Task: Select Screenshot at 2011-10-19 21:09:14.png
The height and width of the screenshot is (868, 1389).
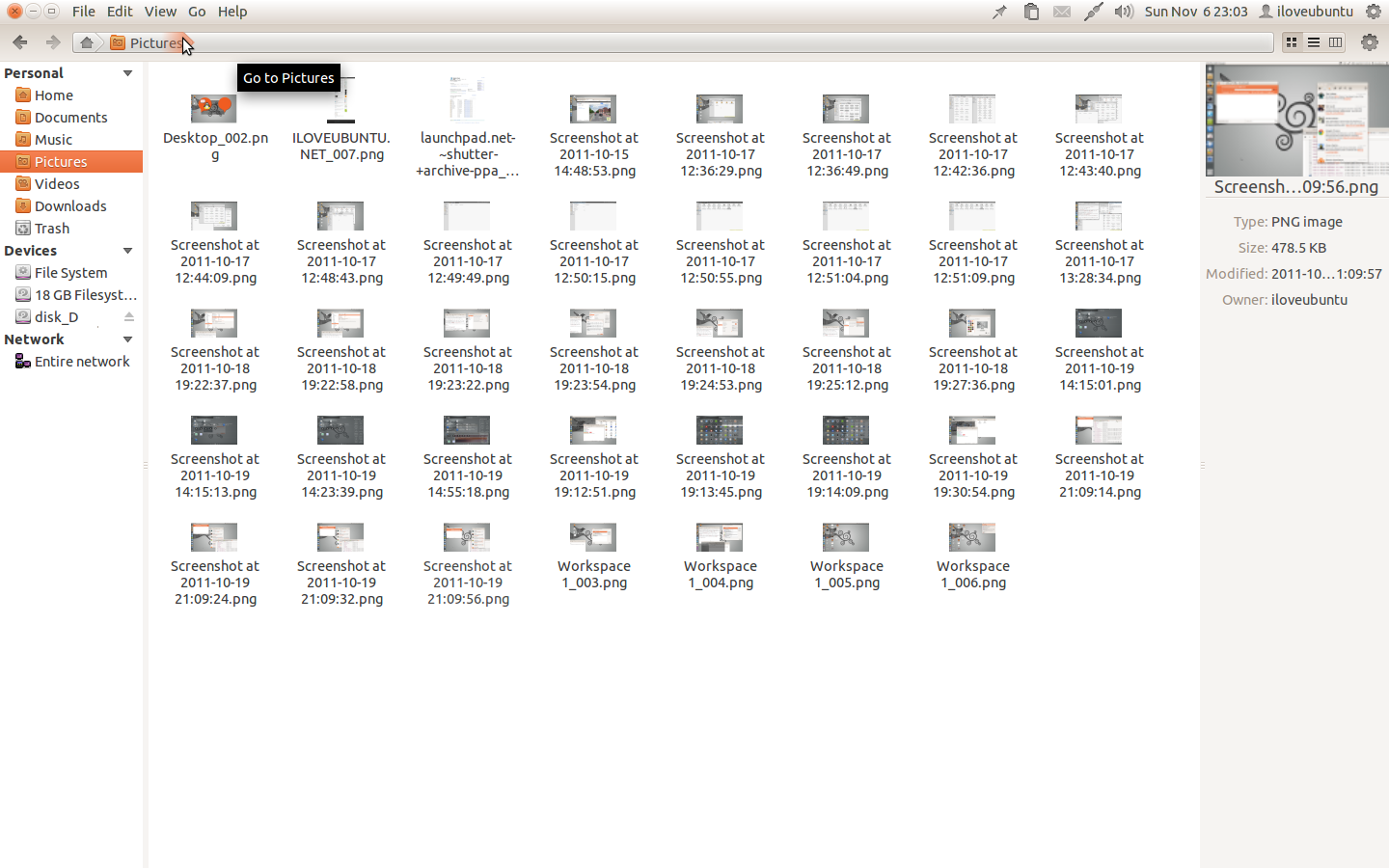Action: 1099,458
